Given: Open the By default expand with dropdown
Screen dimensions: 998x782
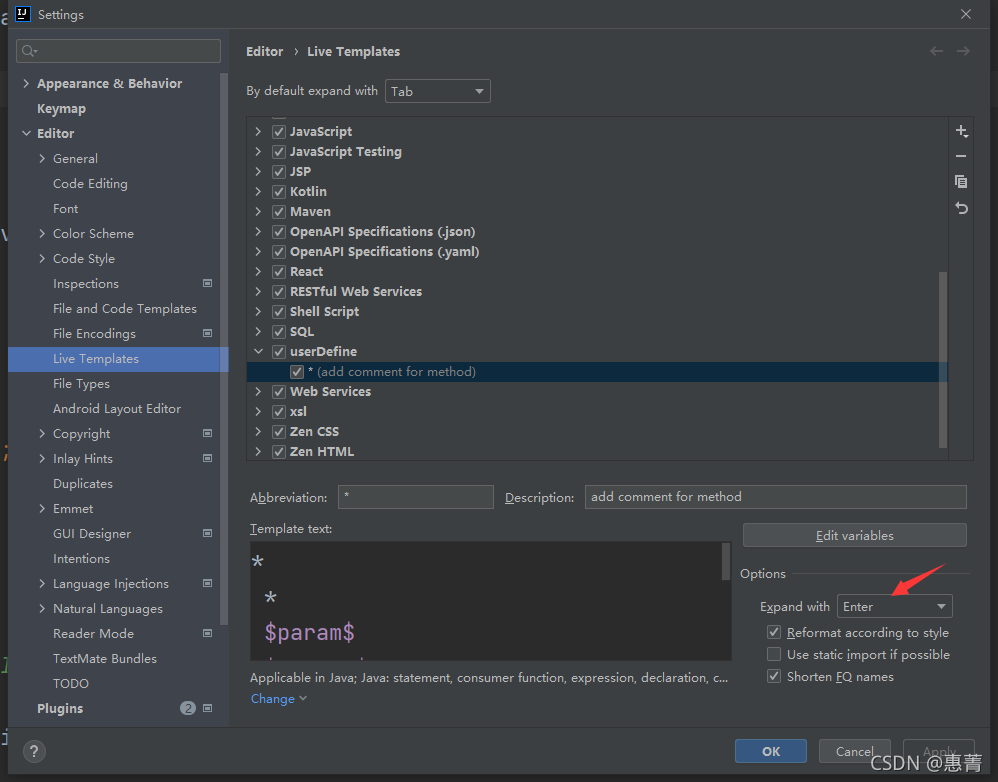Looking at the screenshot, I should pyautogui.click(x=437, y=91).
